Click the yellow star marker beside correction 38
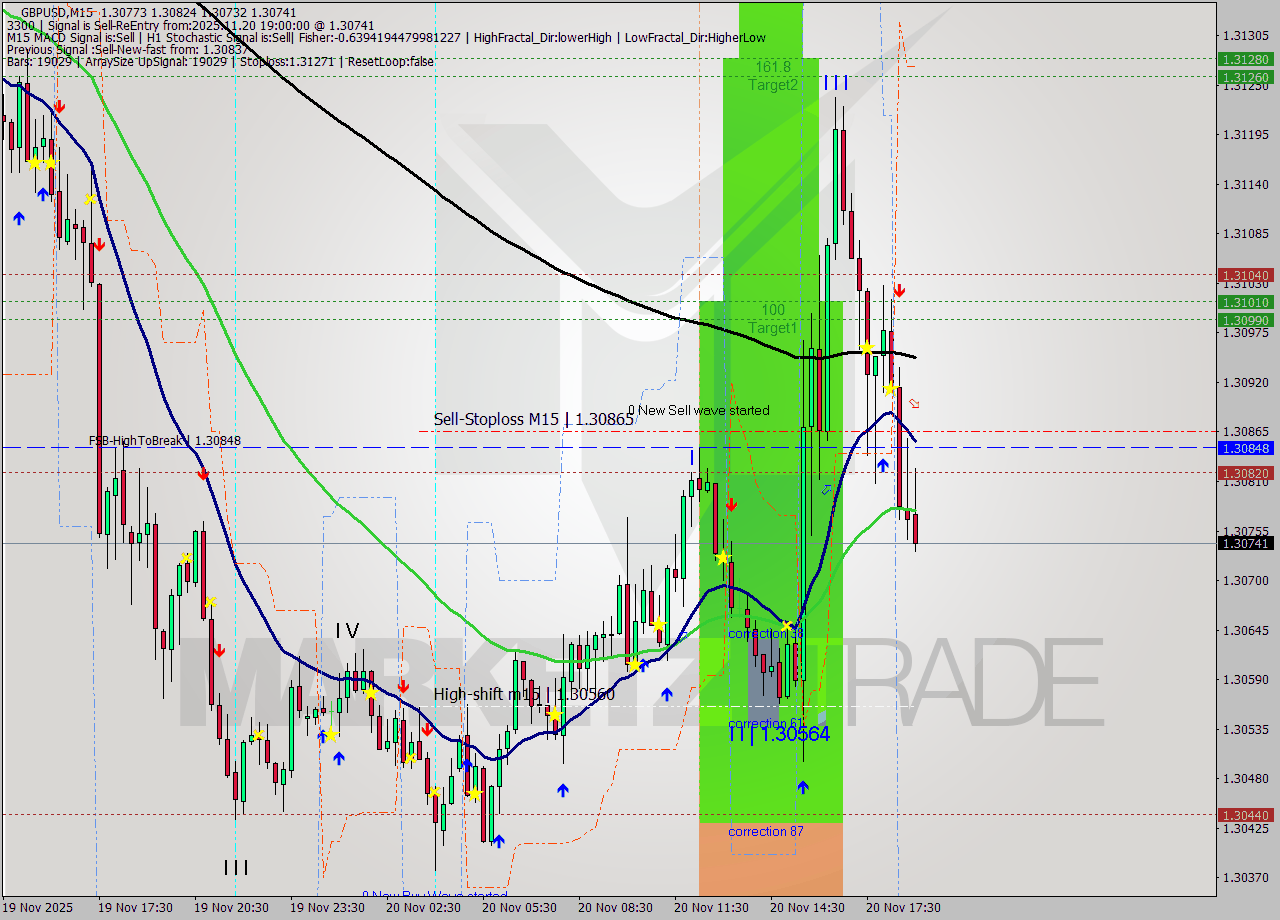This screenshot has width=1280, height=920. pos(788,624)
